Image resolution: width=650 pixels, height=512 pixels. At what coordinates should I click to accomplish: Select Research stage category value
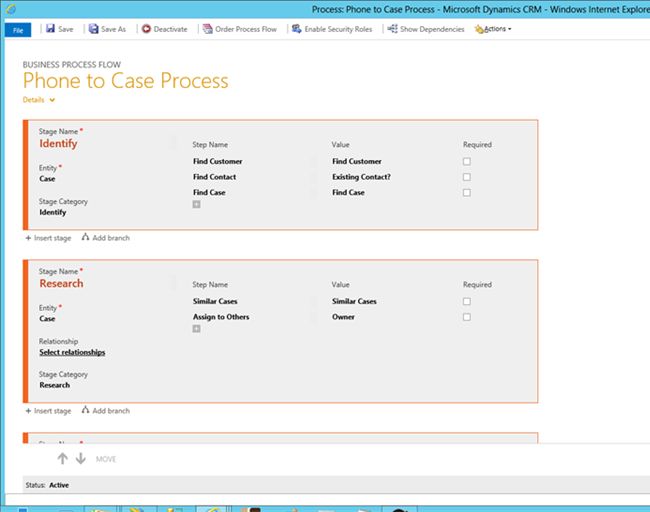(55, 385)
